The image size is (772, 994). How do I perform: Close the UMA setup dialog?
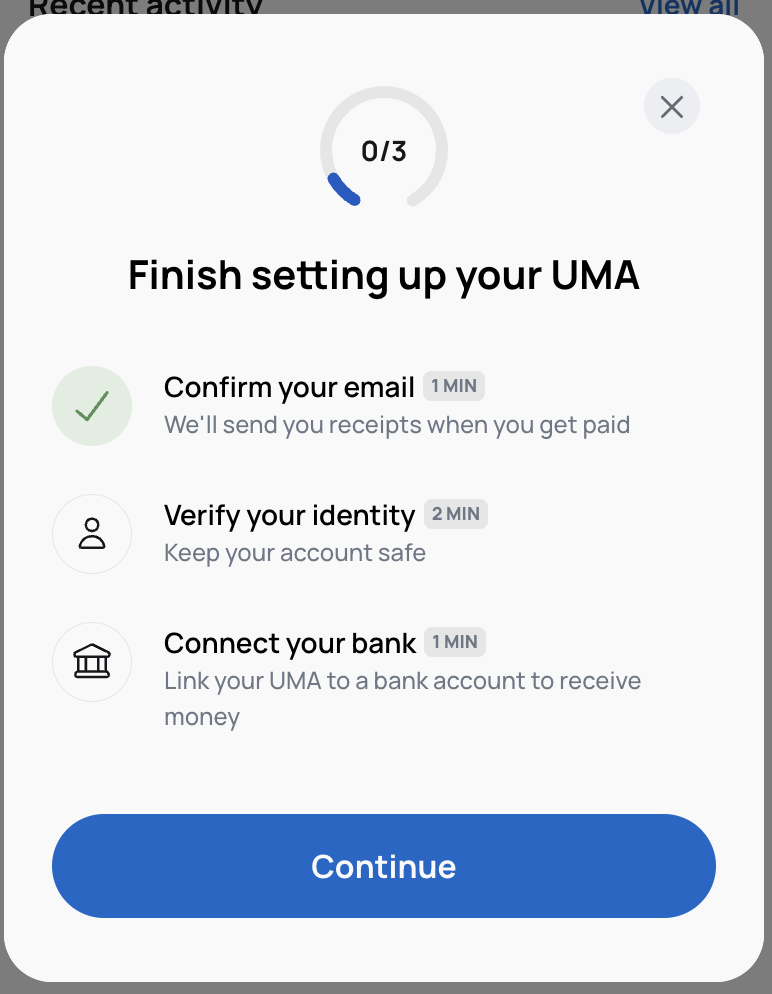(672, 107)
